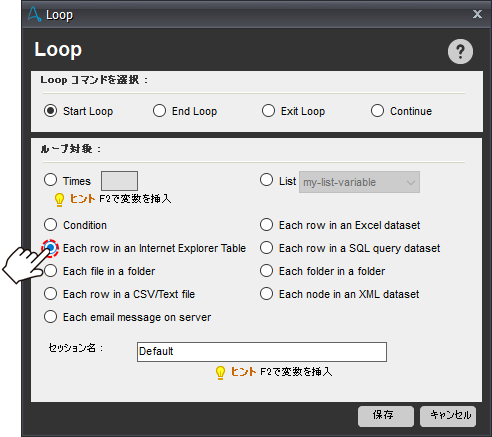The width and height of the screenshot is (492, 437).
Task: Click the hint lightbulb under Times
Action: 59,200
